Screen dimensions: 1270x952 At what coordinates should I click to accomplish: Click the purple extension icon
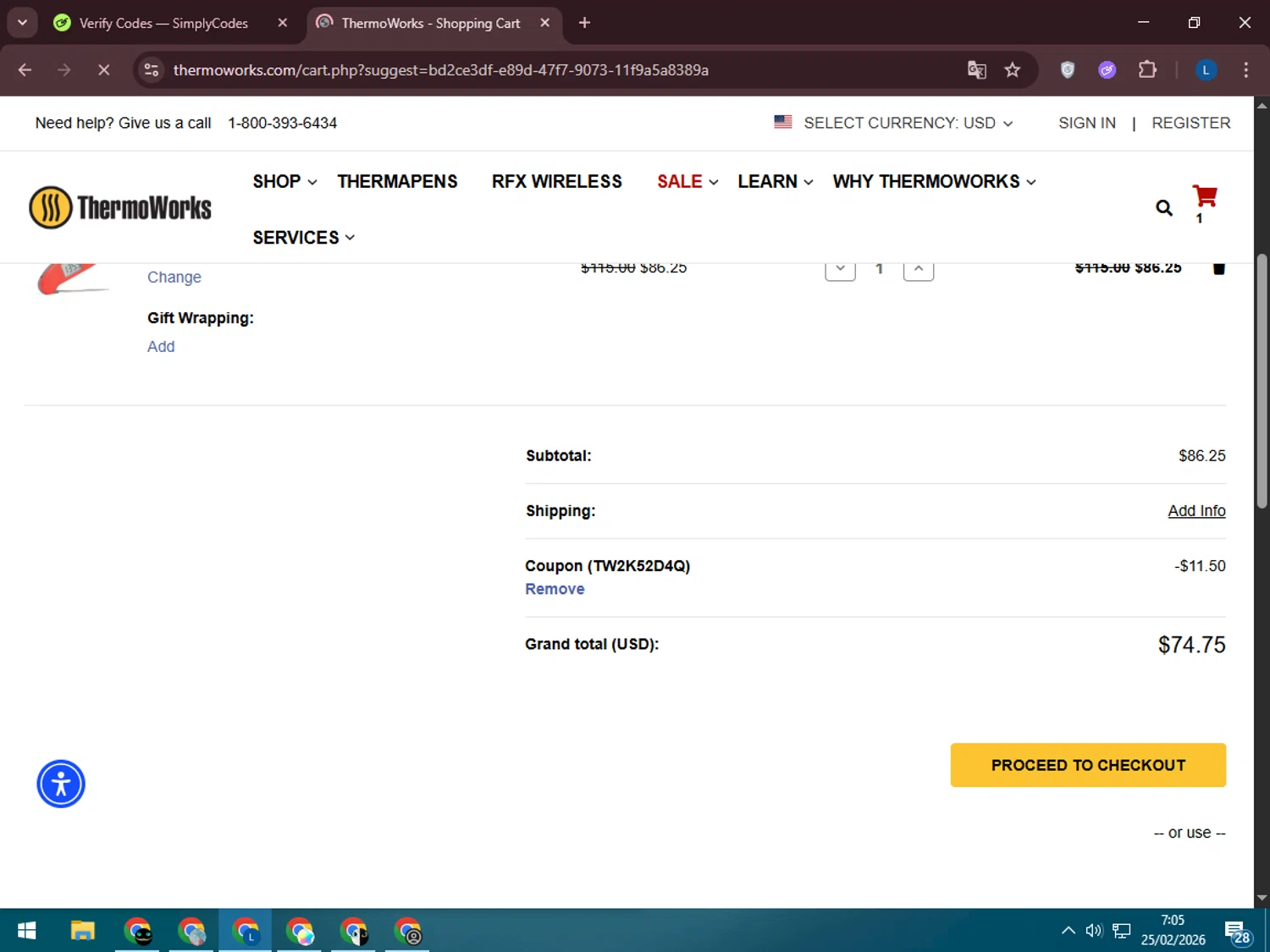pos(1107,70)
